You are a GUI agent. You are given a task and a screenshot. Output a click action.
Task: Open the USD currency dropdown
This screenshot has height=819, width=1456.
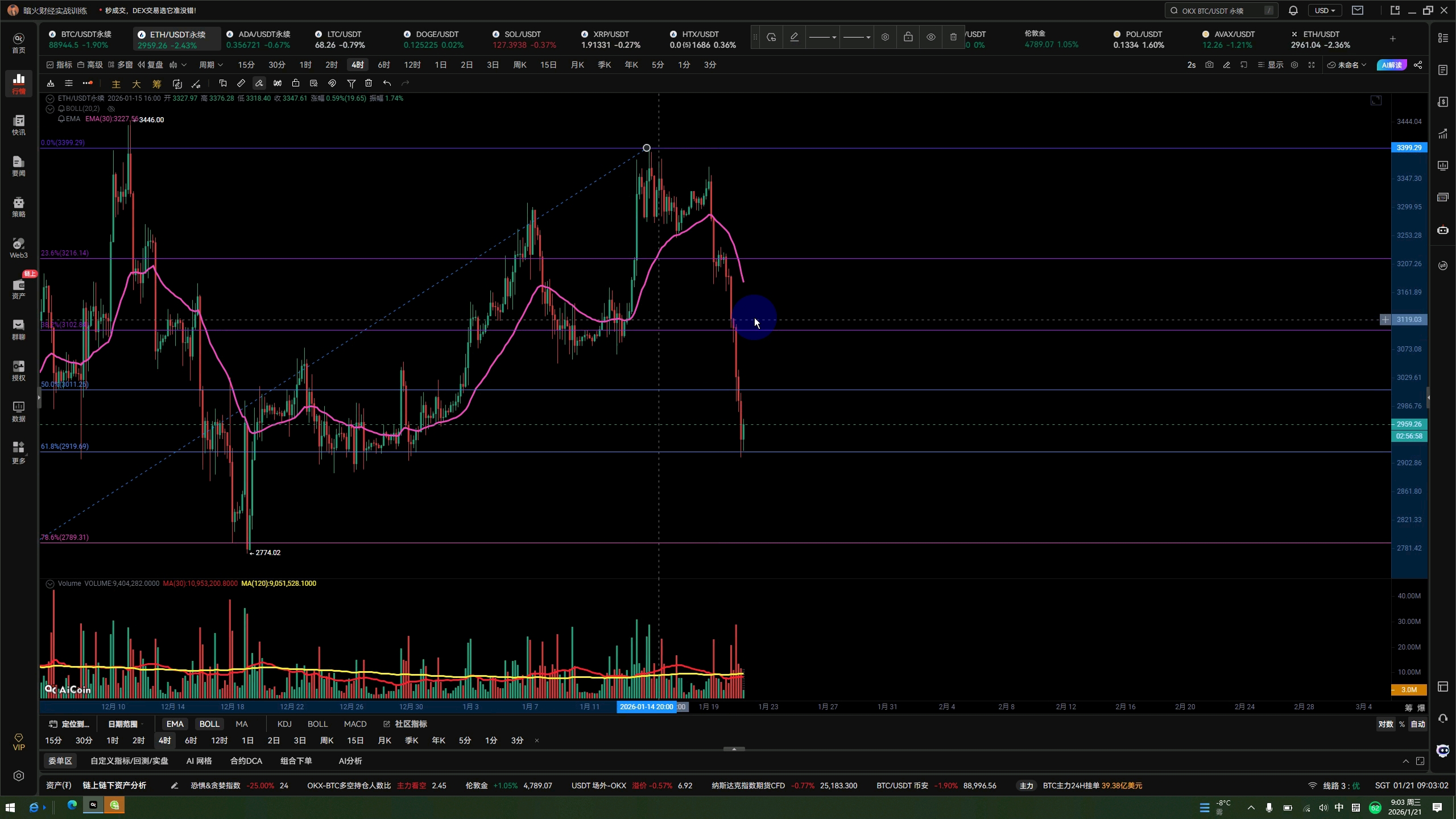[1325, 10]
